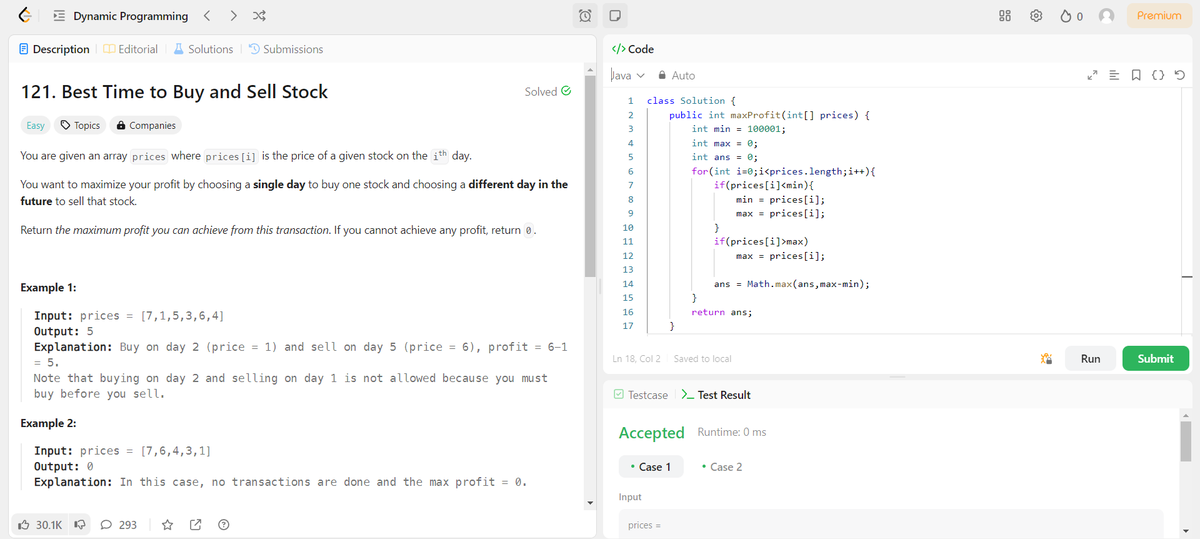Open the Solutions tab
The height and width of the screenshot is (539, 1200).
[x=203, y=49]
